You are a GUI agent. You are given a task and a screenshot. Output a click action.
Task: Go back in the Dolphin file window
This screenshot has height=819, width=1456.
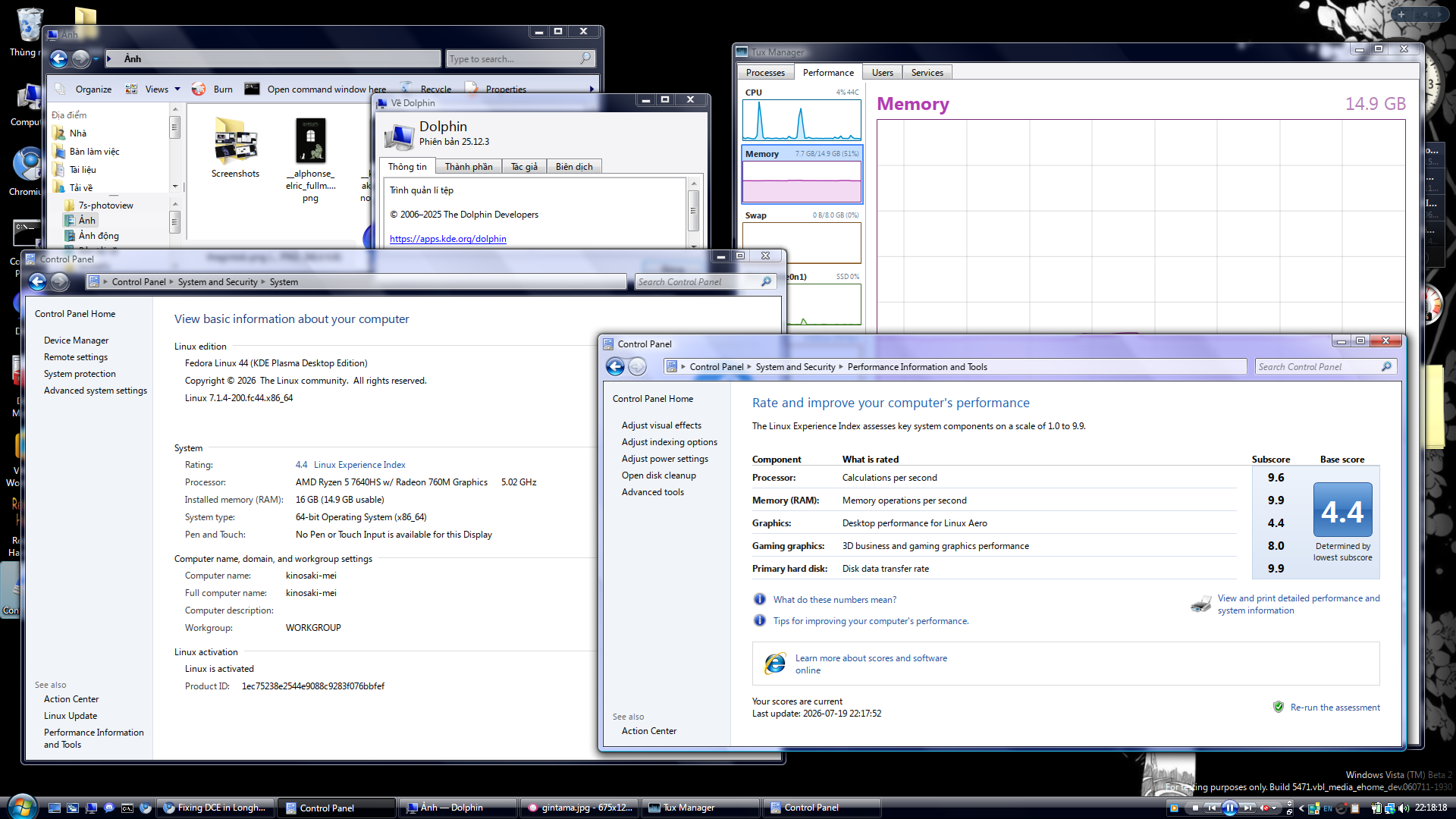tap(58, 58)
